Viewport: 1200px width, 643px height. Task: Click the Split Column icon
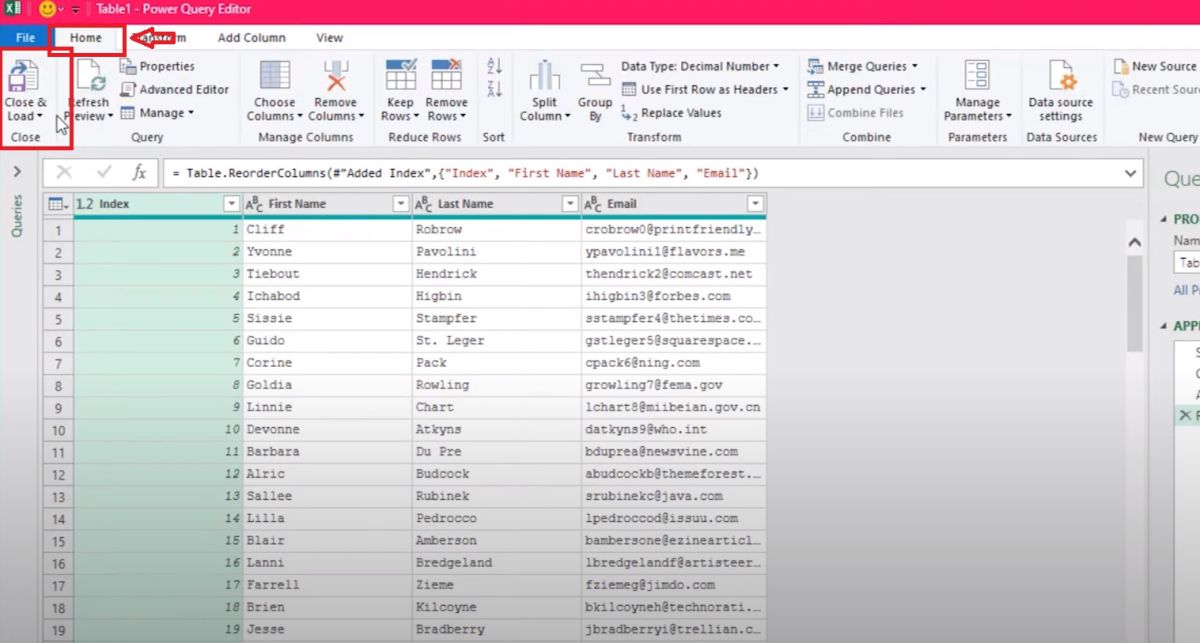(545, 77)
